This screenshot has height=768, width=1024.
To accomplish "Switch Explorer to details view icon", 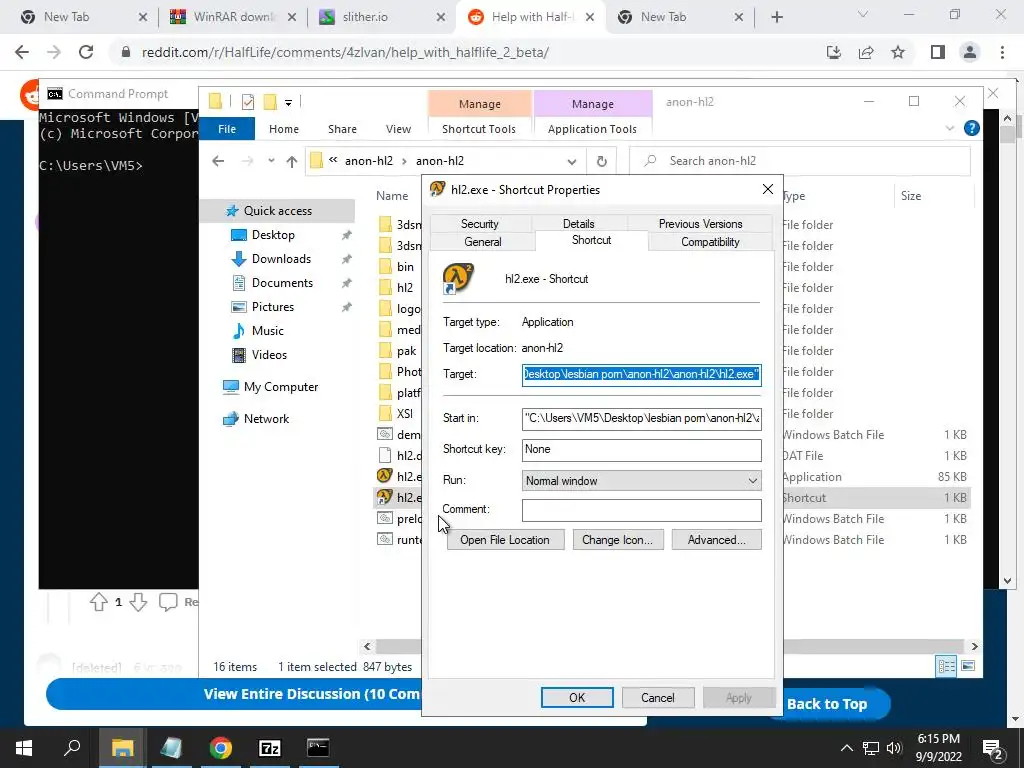I will (x=946, y=665).
